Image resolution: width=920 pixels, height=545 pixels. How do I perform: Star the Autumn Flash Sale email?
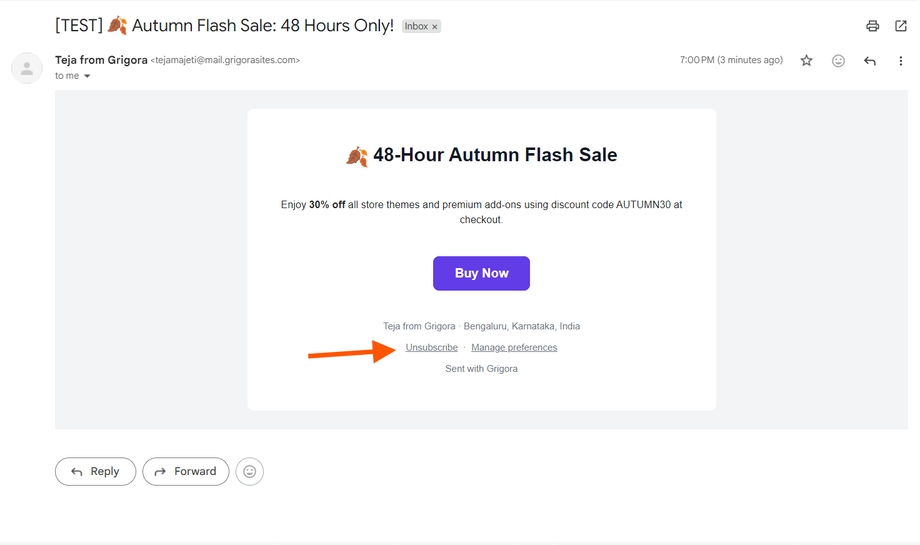(806, 60)
